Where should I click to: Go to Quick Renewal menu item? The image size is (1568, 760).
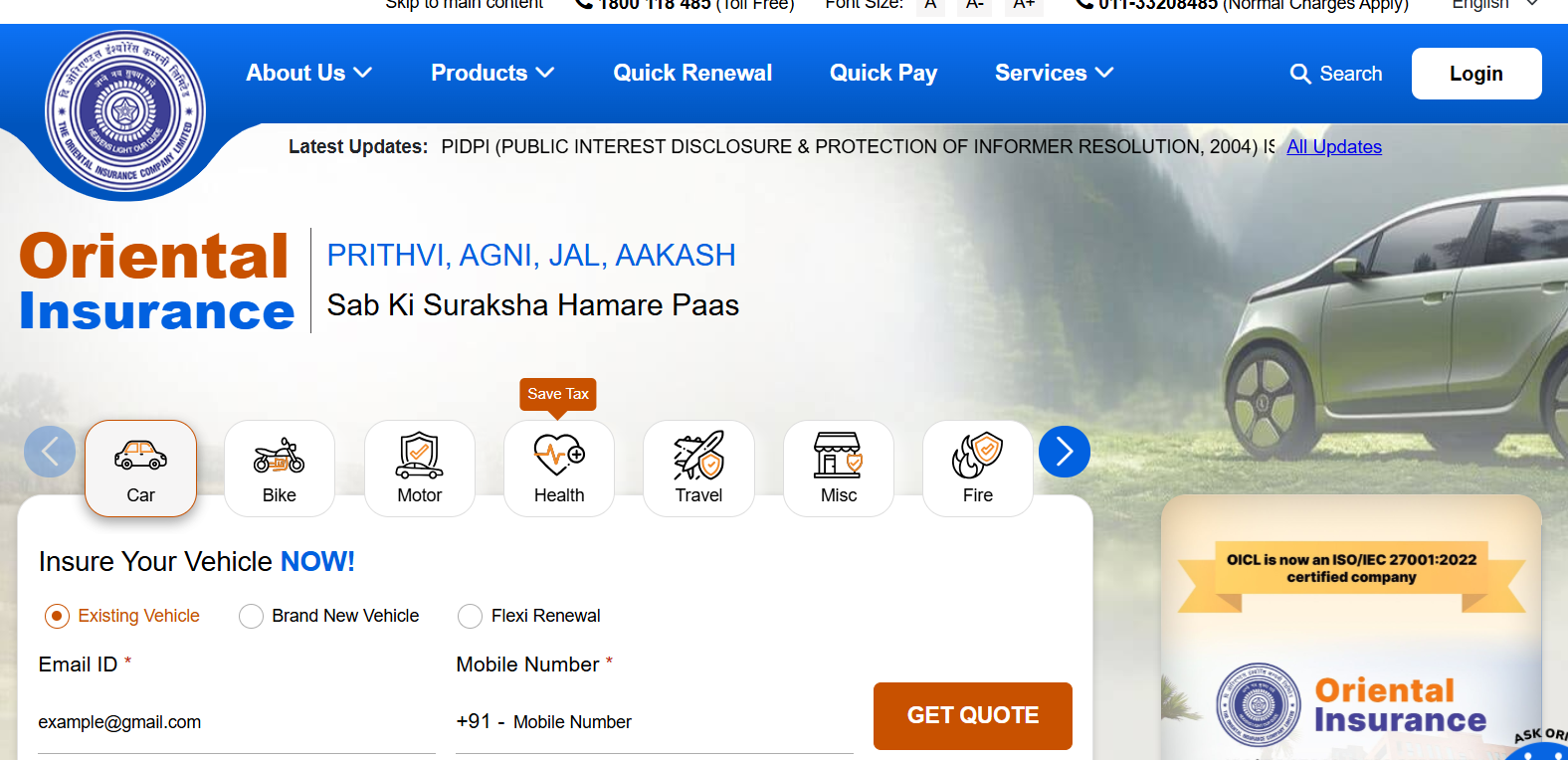(x=692, y=73)
